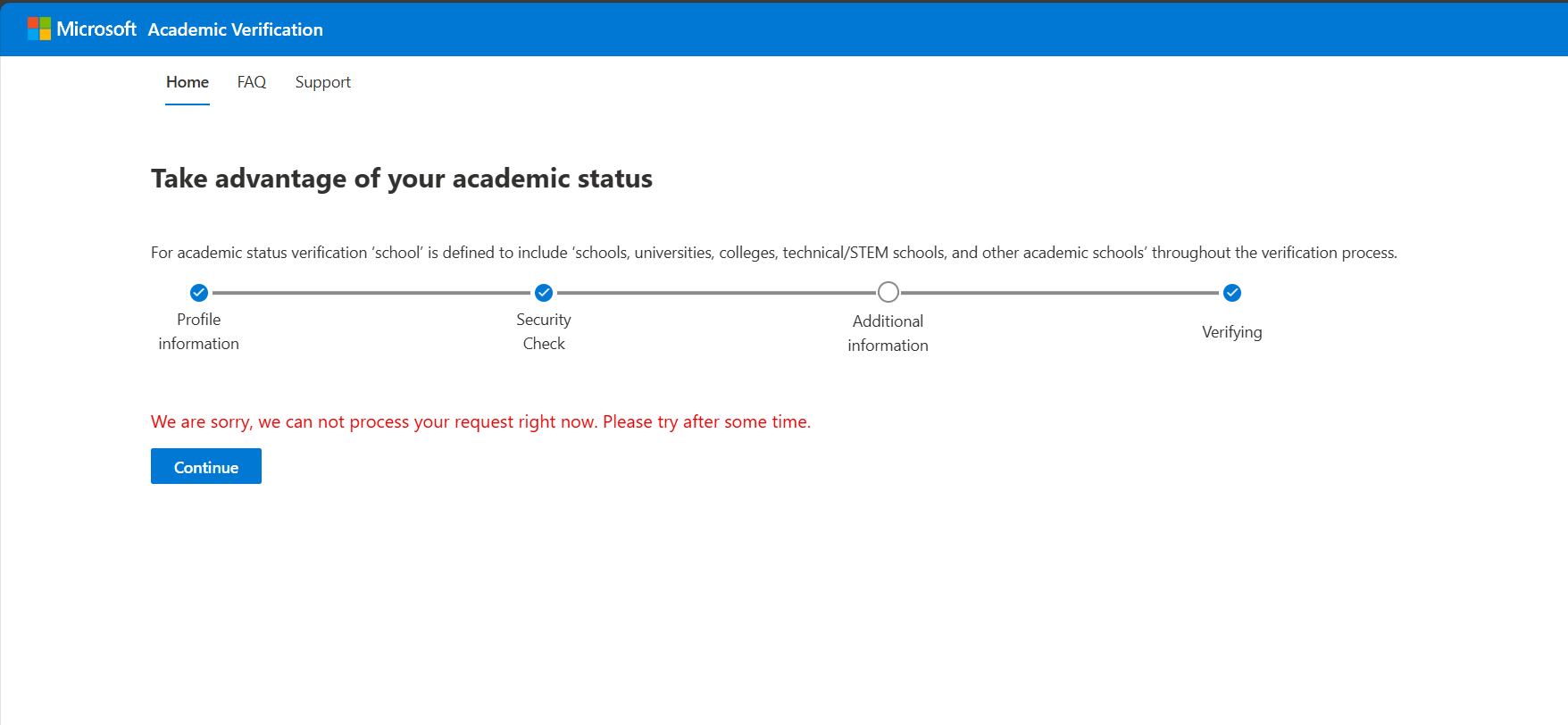Image resolution: width=1568 pixels, height=725 pixels.
Task: Click the Microsoft logo icon
Action: [x=39, y=29]
